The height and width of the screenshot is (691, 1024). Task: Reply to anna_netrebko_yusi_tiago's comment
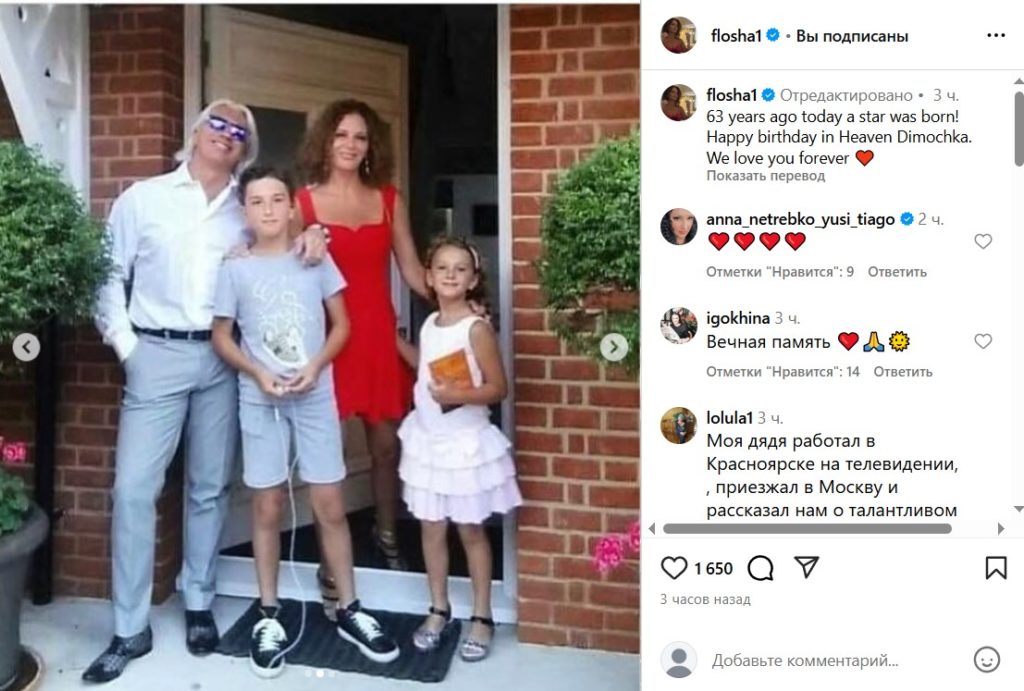(x=897, y=272)
